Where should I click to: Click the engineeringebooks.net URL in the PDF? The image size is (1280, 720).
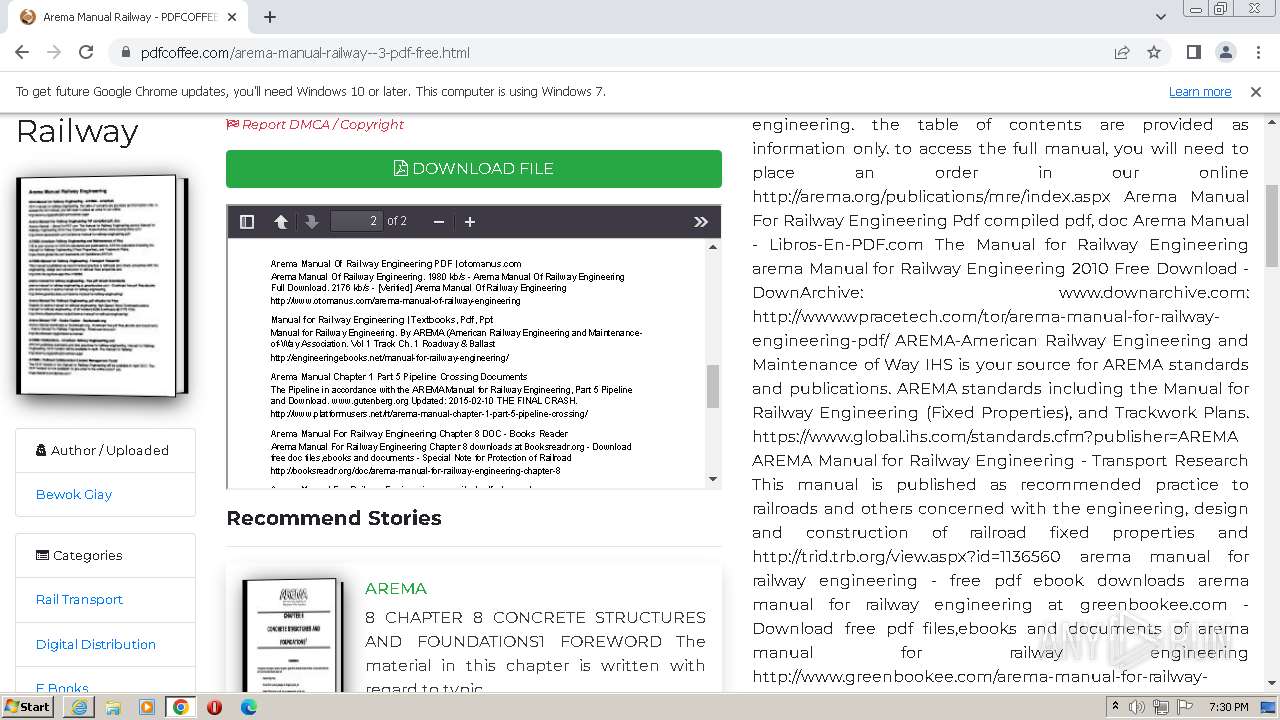390,357
